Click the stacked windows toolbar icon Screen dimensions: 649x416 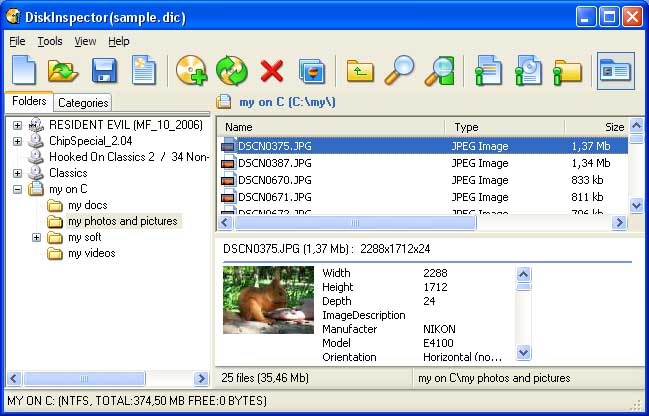click(312, 71)
